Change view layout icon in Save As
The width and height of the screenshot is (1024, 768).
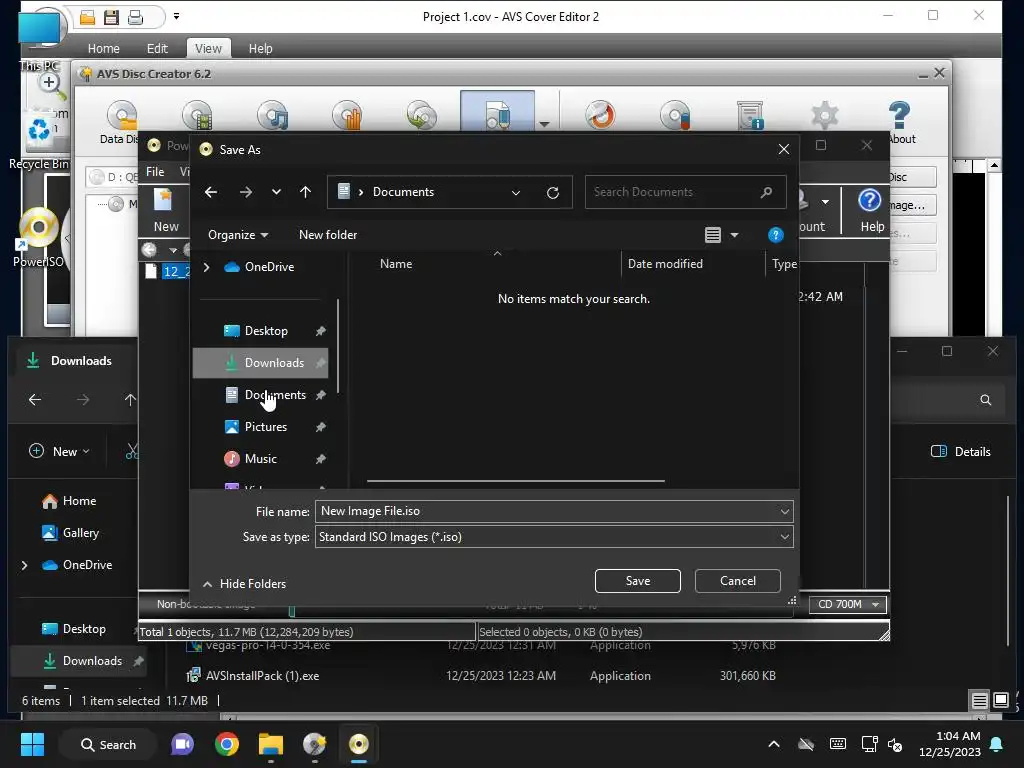coord(712,235)
